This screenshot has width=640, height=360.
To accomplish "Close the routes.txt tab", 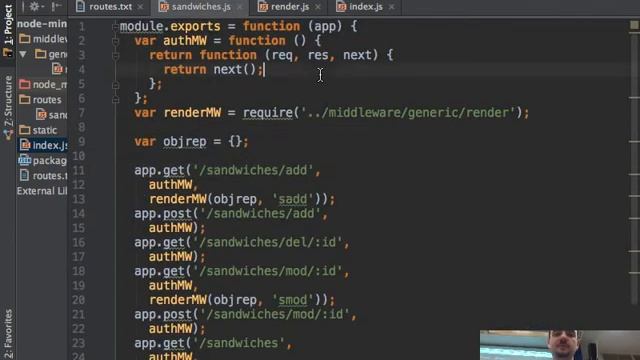I will (x=140, y=7).
